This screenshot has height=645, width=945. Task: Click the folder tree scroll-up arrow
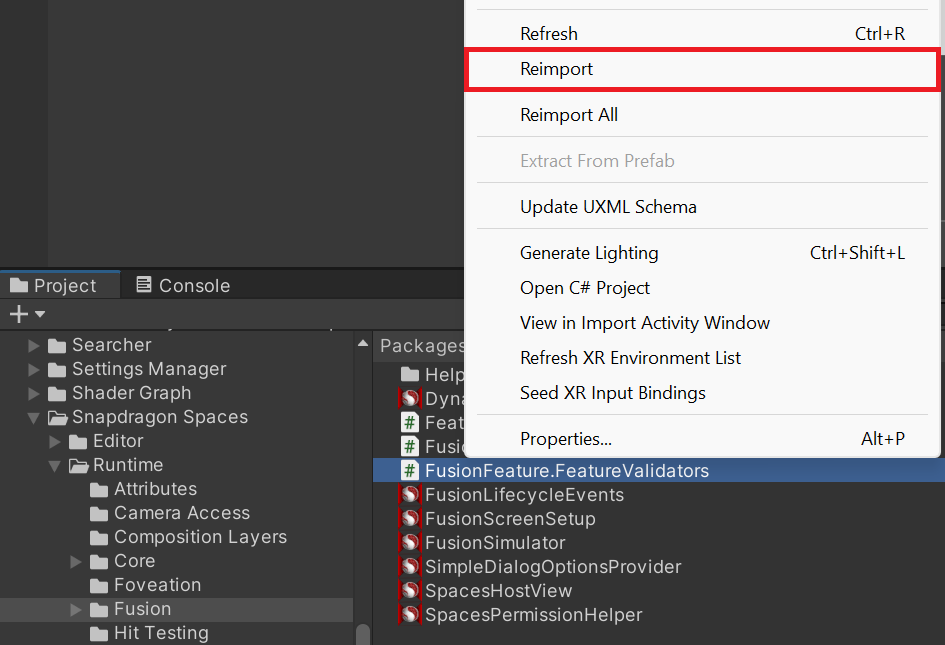pyautogui.click(x=363, y=343)
